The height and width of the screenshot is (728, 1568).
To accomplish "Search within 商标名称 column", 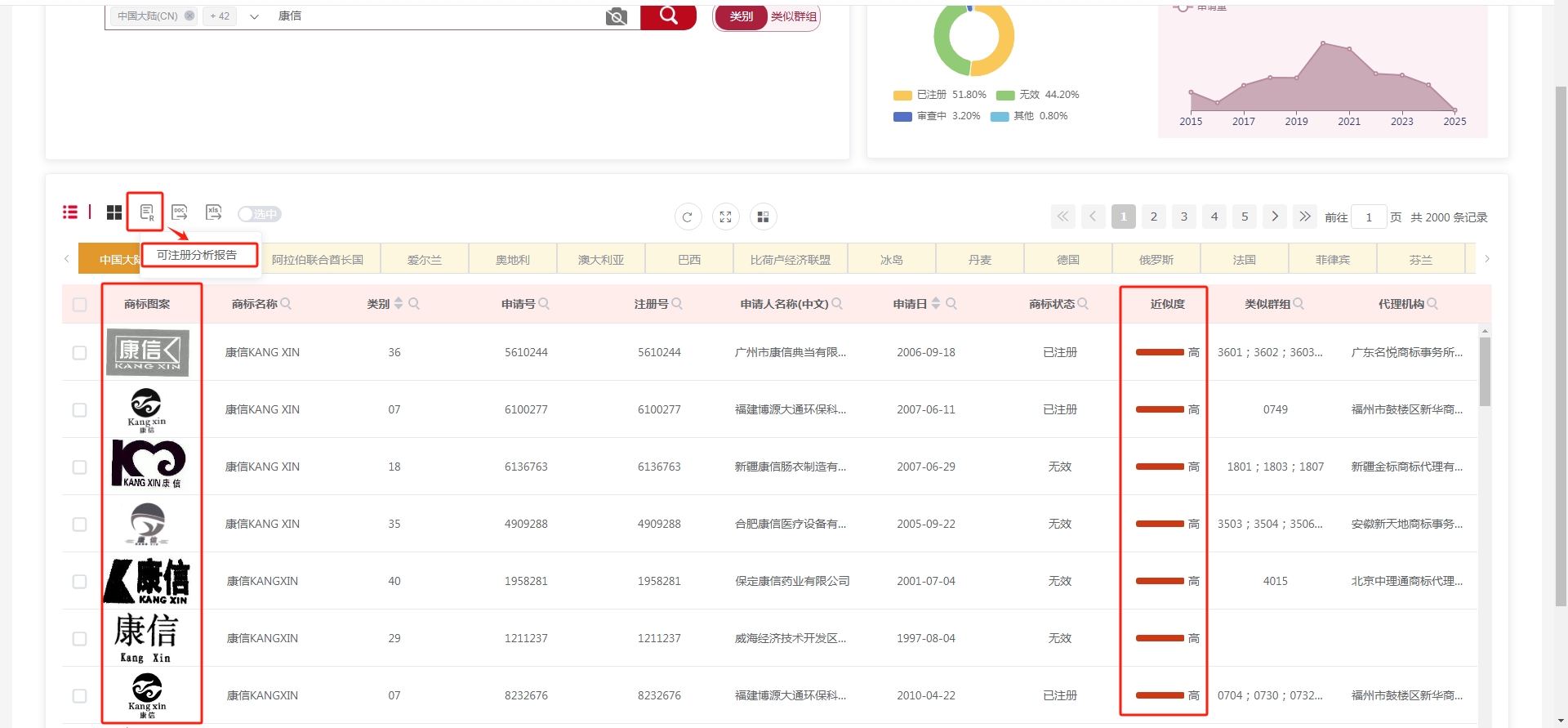I will click(286, 303).
